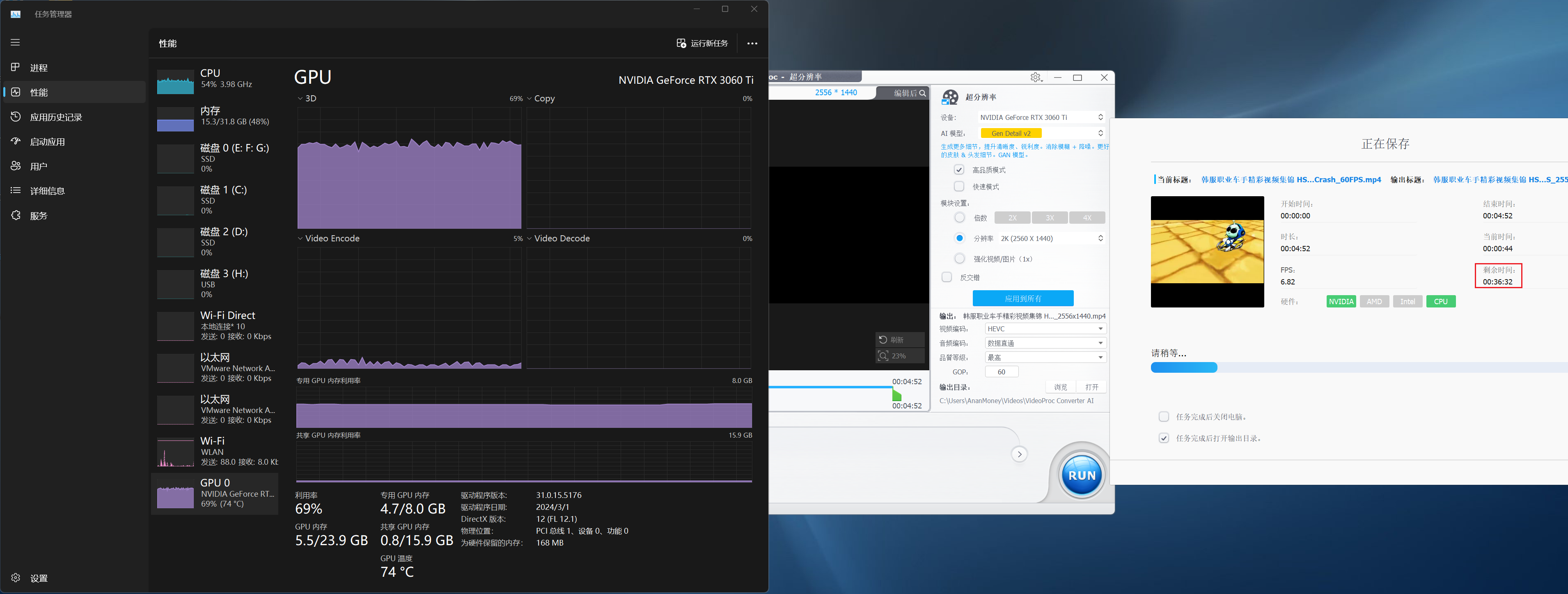Click the 打开 output folder button
The height and width of the screenshot is (594, 1568).
click(x=1091, y=387)
